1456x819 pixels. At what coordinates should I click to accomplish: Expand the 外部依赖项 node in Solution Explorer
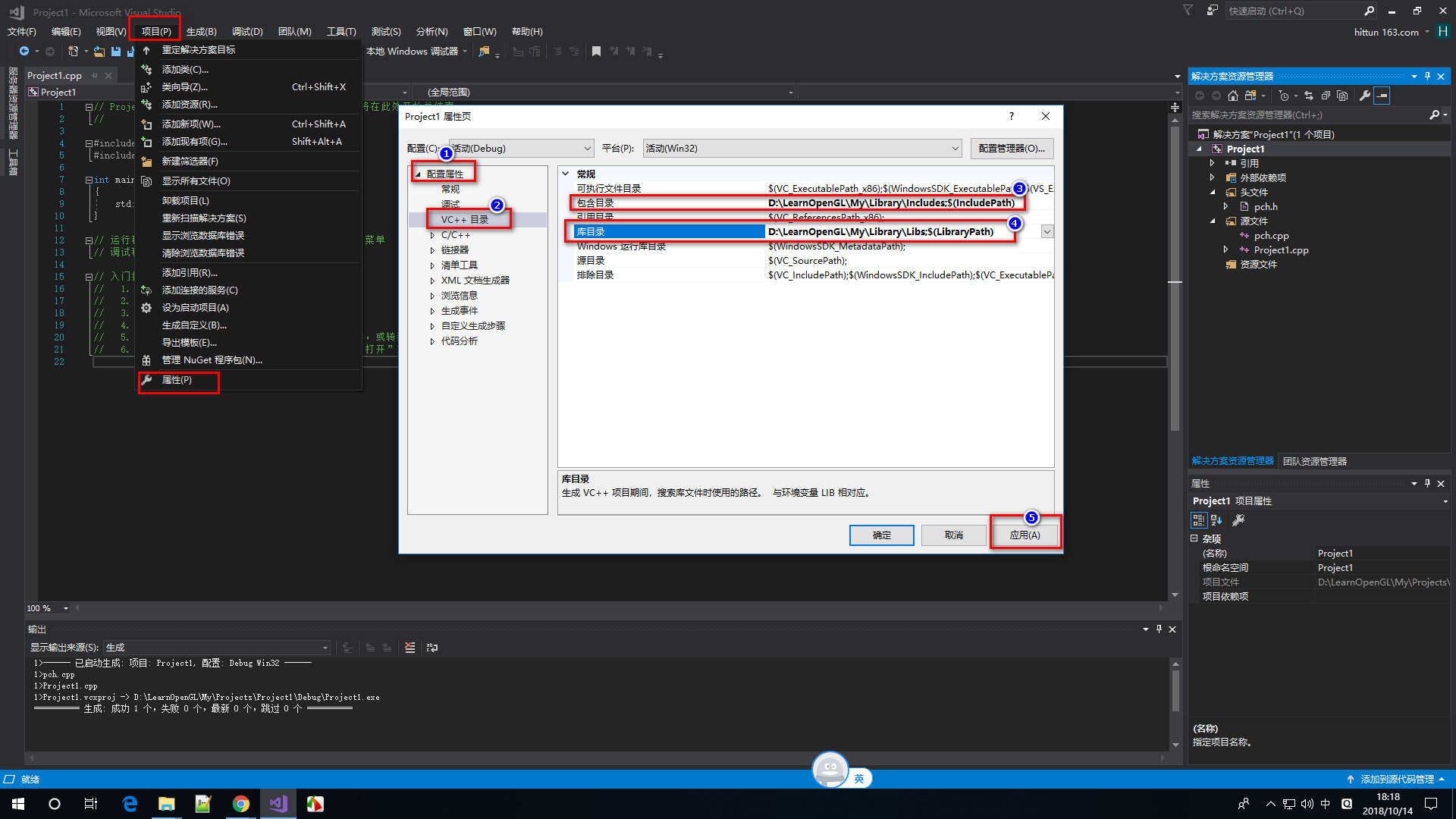[x=1212, y=177]
